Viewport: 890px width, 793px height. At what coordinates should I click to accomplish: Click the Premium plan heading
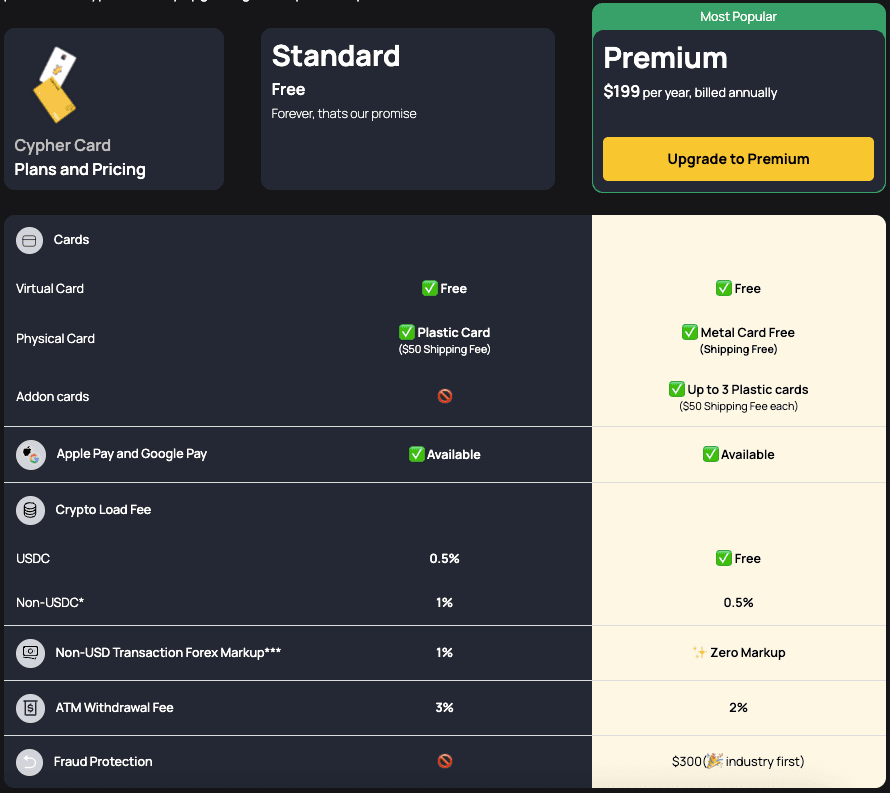(665, 58)
